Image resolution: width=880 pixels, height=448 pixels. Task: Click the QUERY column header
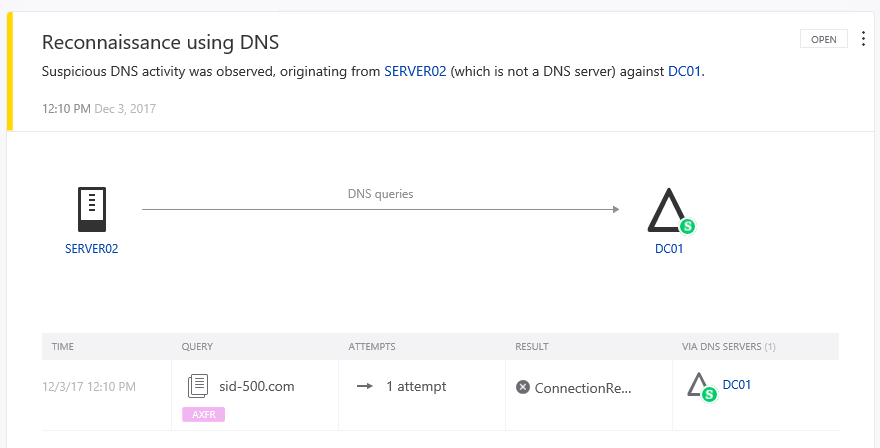click(x=197, y=346)
